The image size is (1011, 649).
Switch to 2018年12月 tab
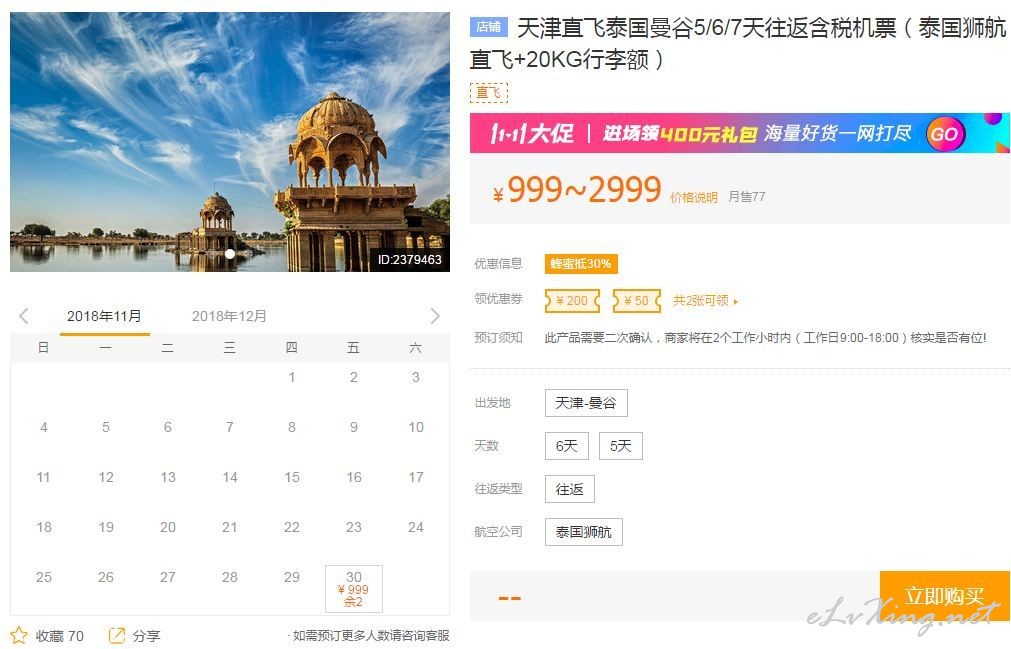tap(229, 316)
